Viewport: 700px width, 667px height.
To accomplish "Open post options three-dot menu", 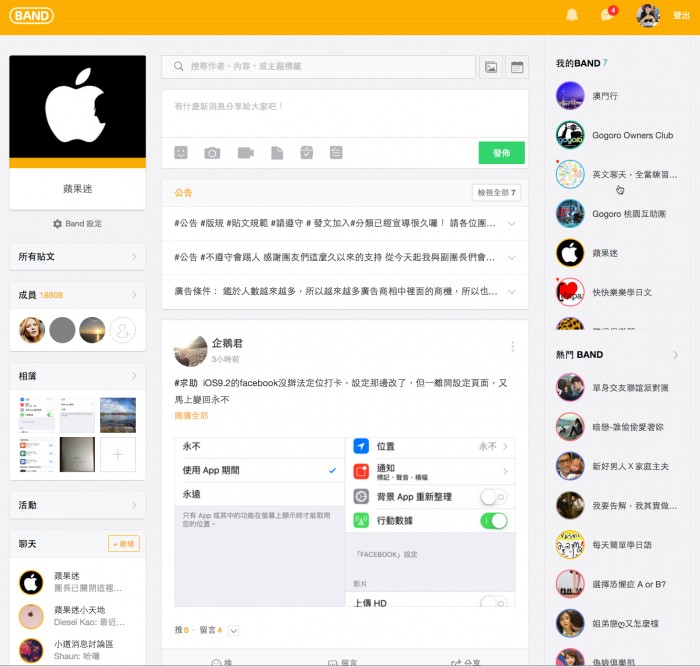I will click(x=512, y=346).
